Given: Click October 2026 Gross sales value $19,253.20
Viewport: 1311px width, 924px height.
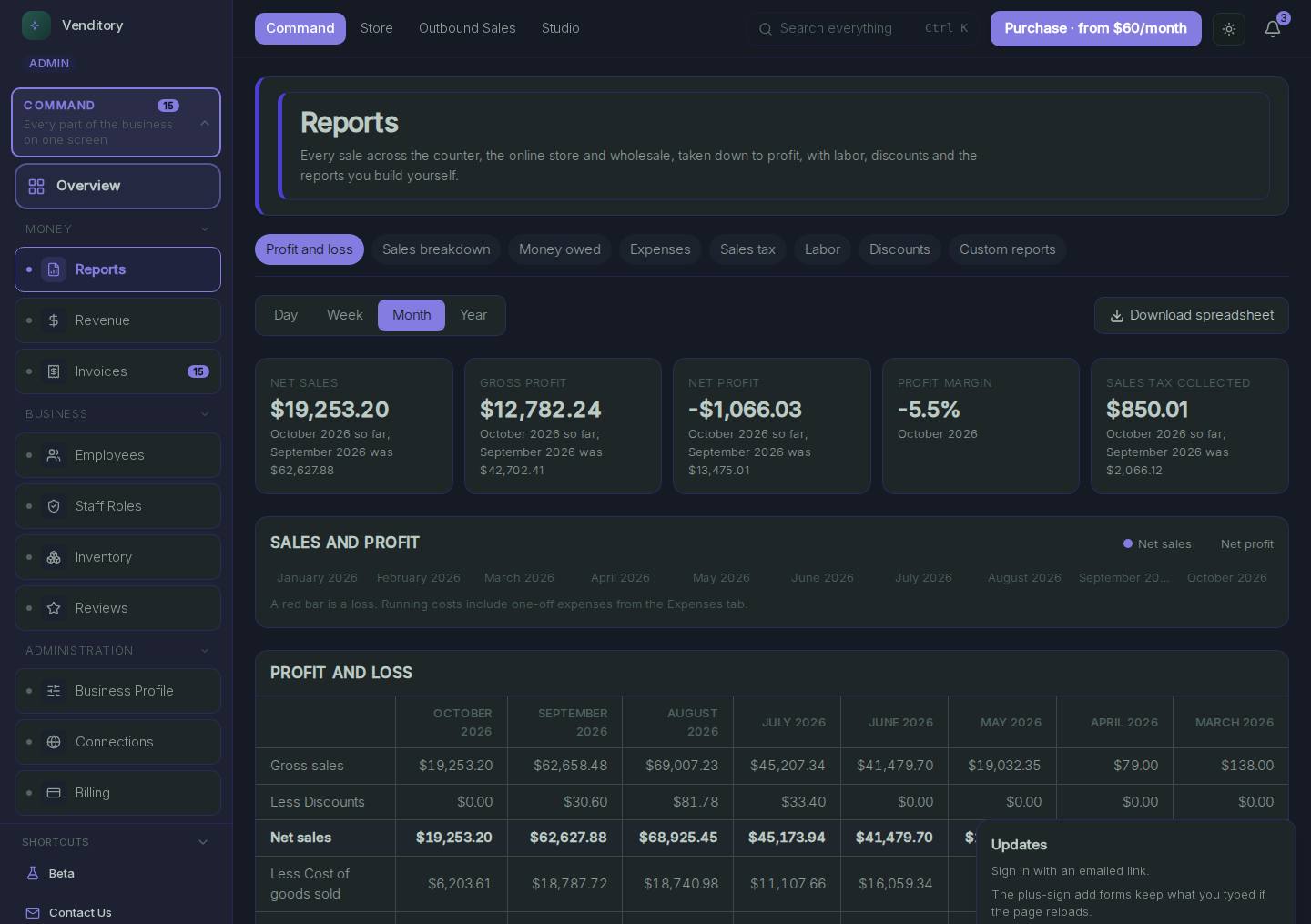Looking at the screenshot, I should pos(455,766).
